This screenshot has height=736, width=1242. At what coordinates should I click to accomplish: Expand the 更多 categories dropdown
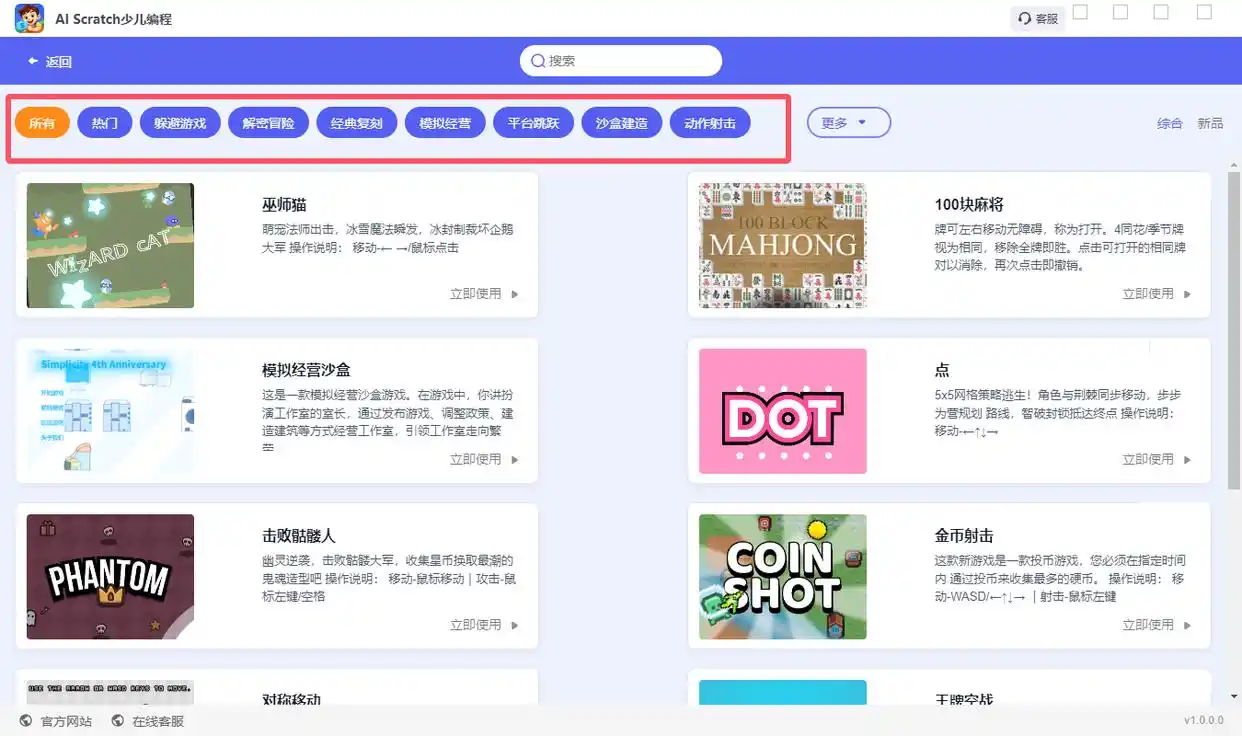click(x=848, y=123)
